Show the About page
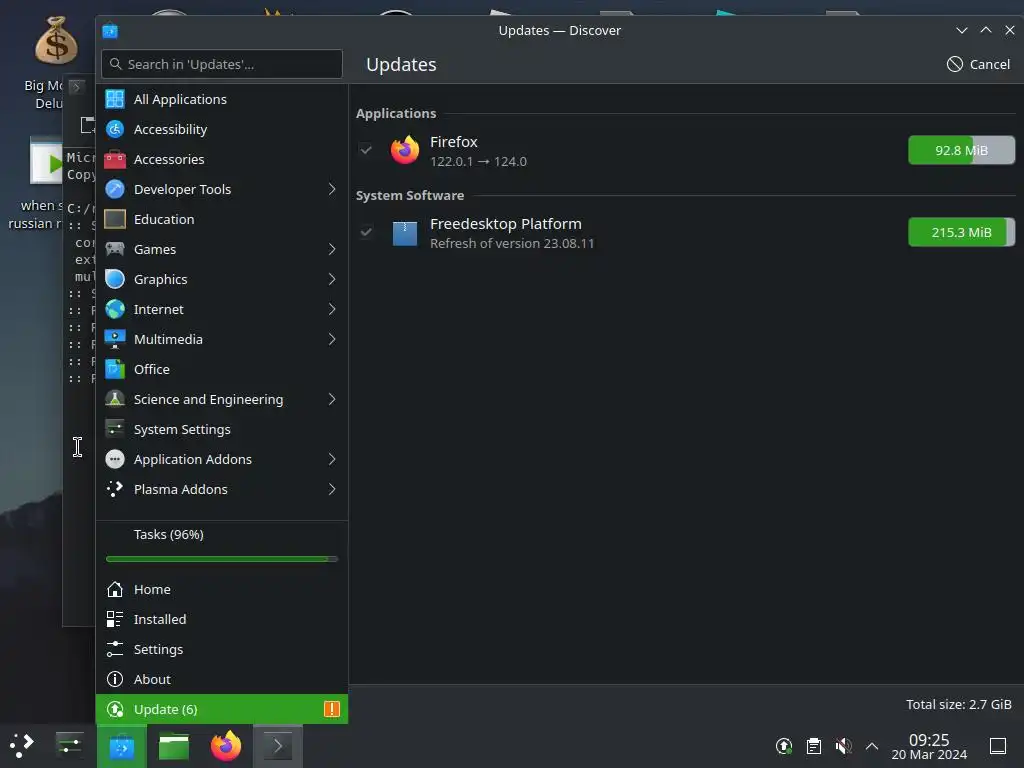Image resolution: width=1024 pixels, height=768 pixels. 221,679
